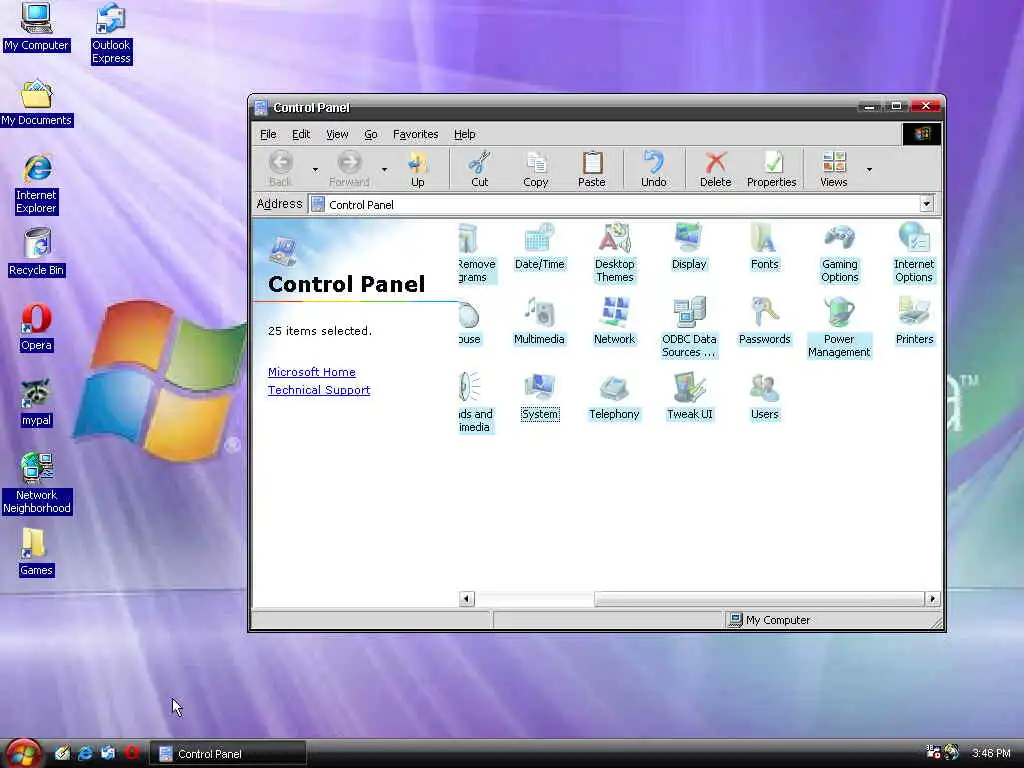
Task: Launch Opera from quick launch bar
Action: [x=131, y=753]
